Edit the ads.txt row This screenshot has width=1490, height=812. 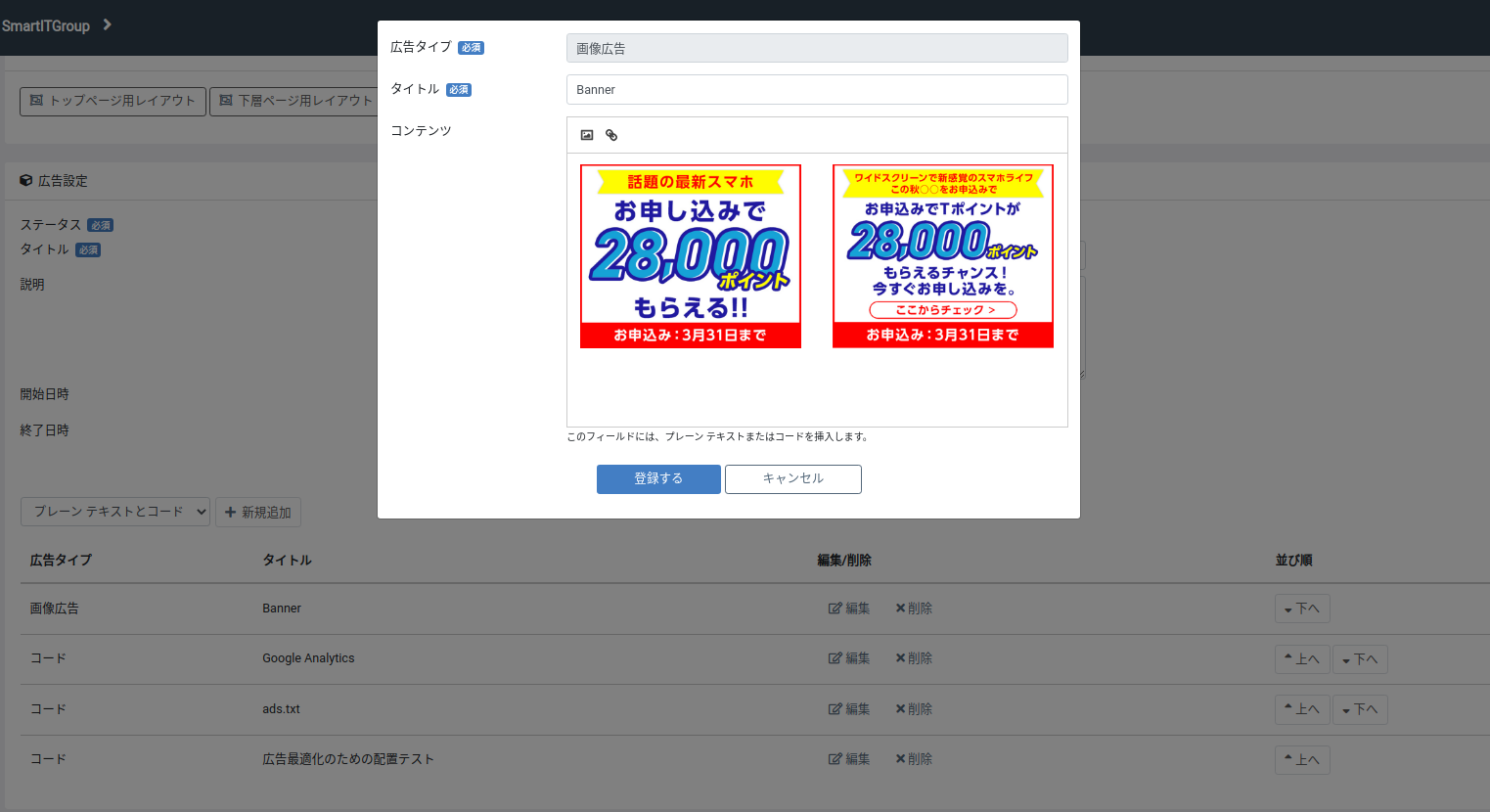click(x=849, y=709)
